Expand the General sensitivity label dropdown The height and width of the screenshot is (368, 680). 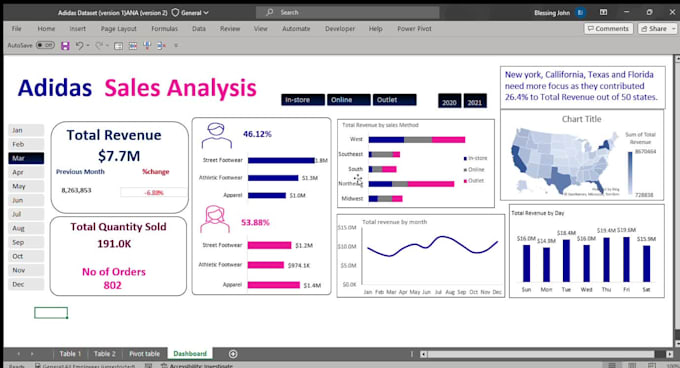(190, 13)
